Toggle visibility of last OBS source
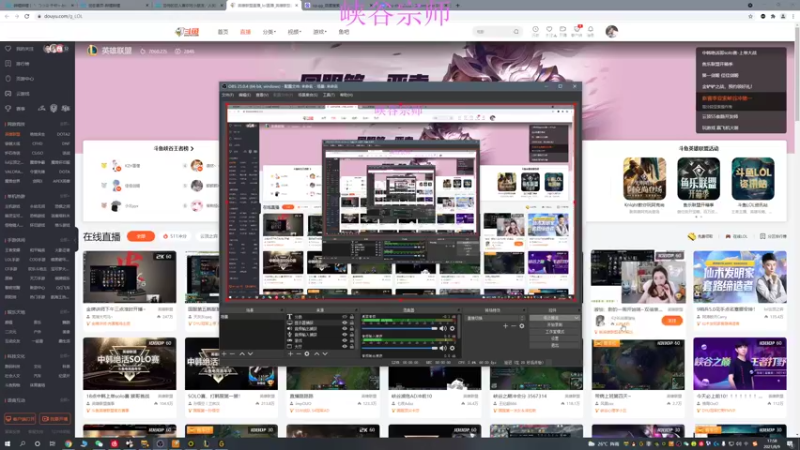This screenshot has height=450, width=800. 344,346
